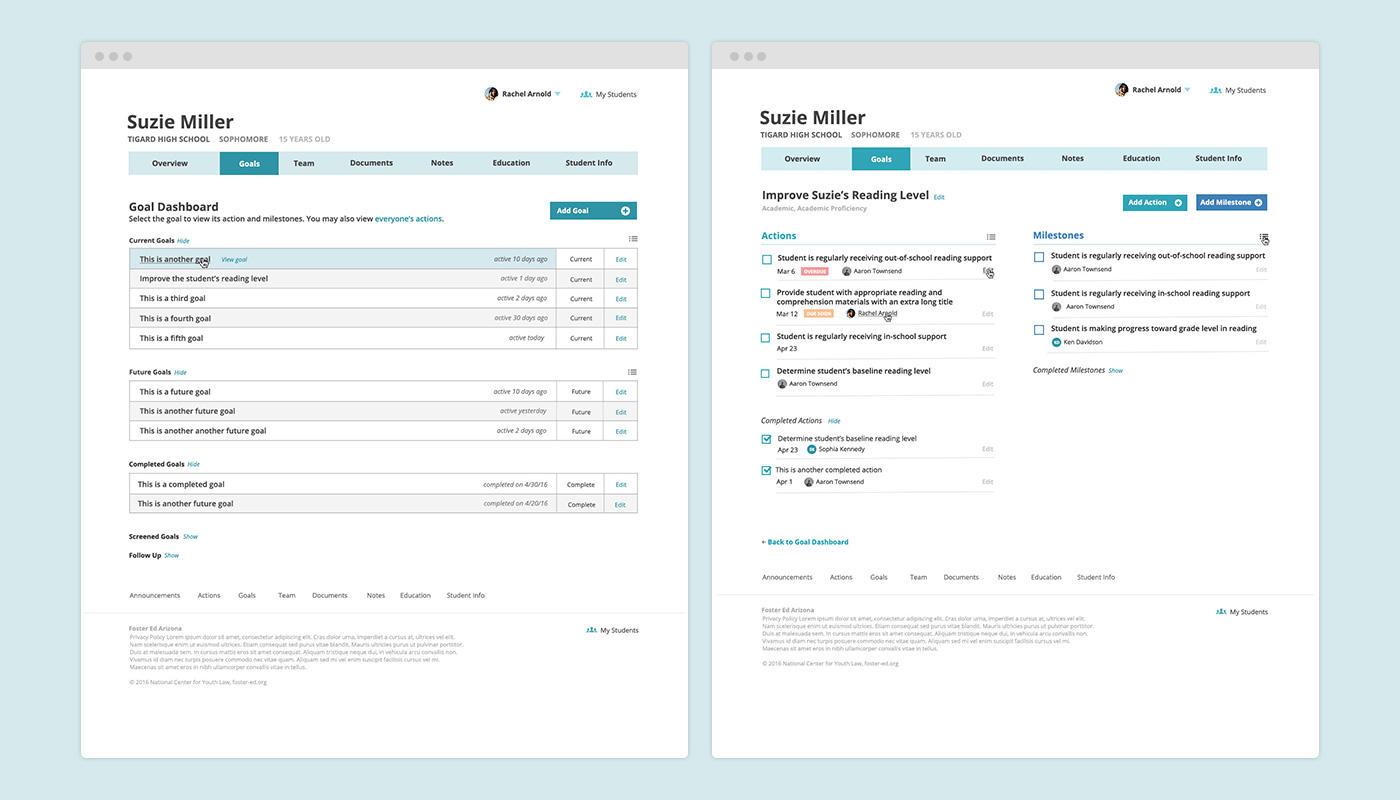Click the My Students icon atop the reading level window
The height and width of the screenshot is (800, 1400).
pyautogui.click(x=1216, y=90)
